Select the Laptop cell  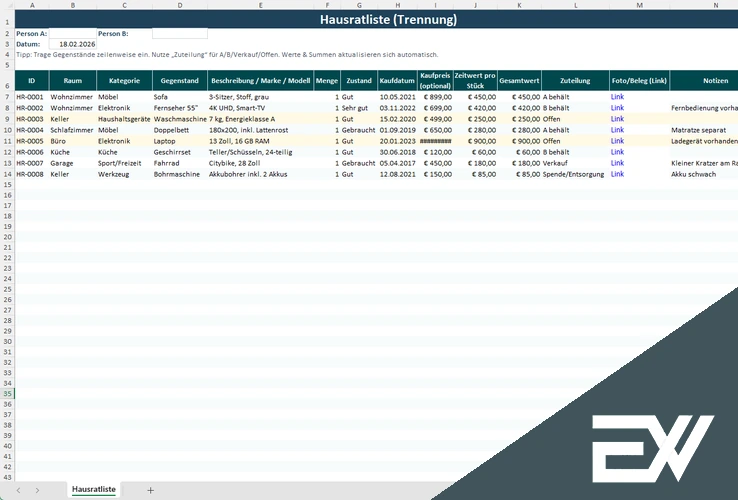(180, 141)
